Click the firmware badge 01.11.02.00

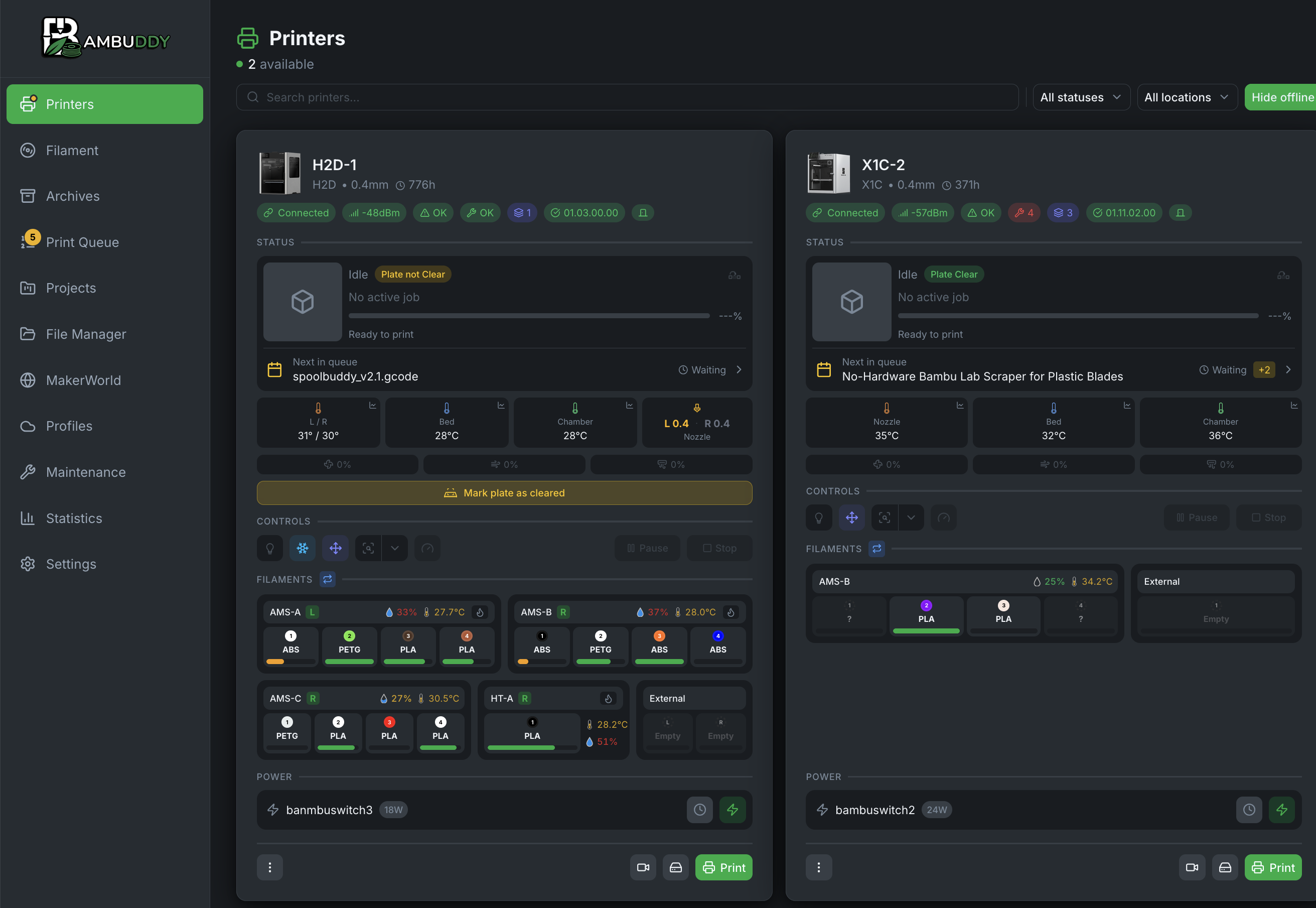click(1124, 213)
